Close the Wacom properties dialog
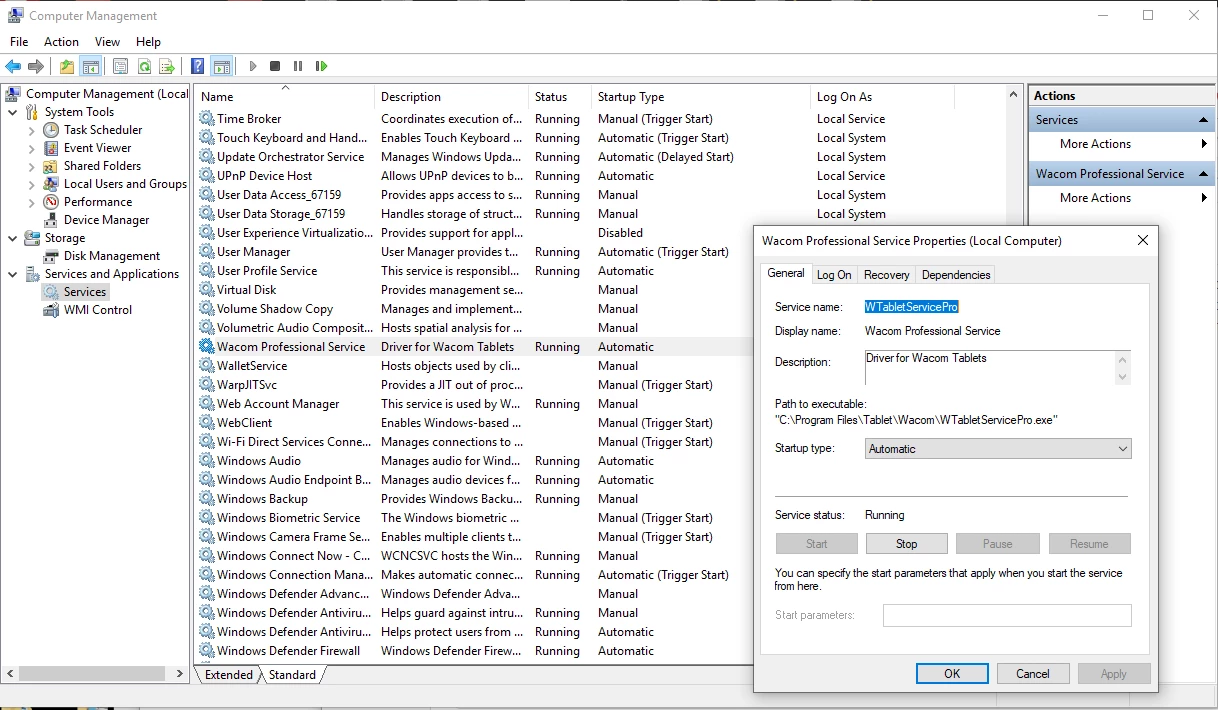 (1143, 240)
